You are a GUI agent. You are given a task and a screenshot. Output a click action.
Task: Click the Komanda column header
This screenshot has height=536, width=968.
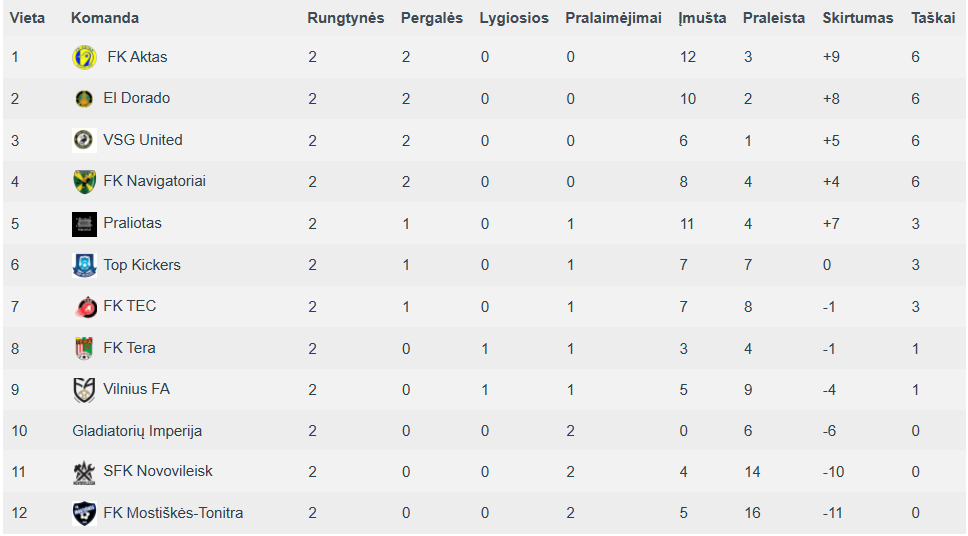point(105,18)
